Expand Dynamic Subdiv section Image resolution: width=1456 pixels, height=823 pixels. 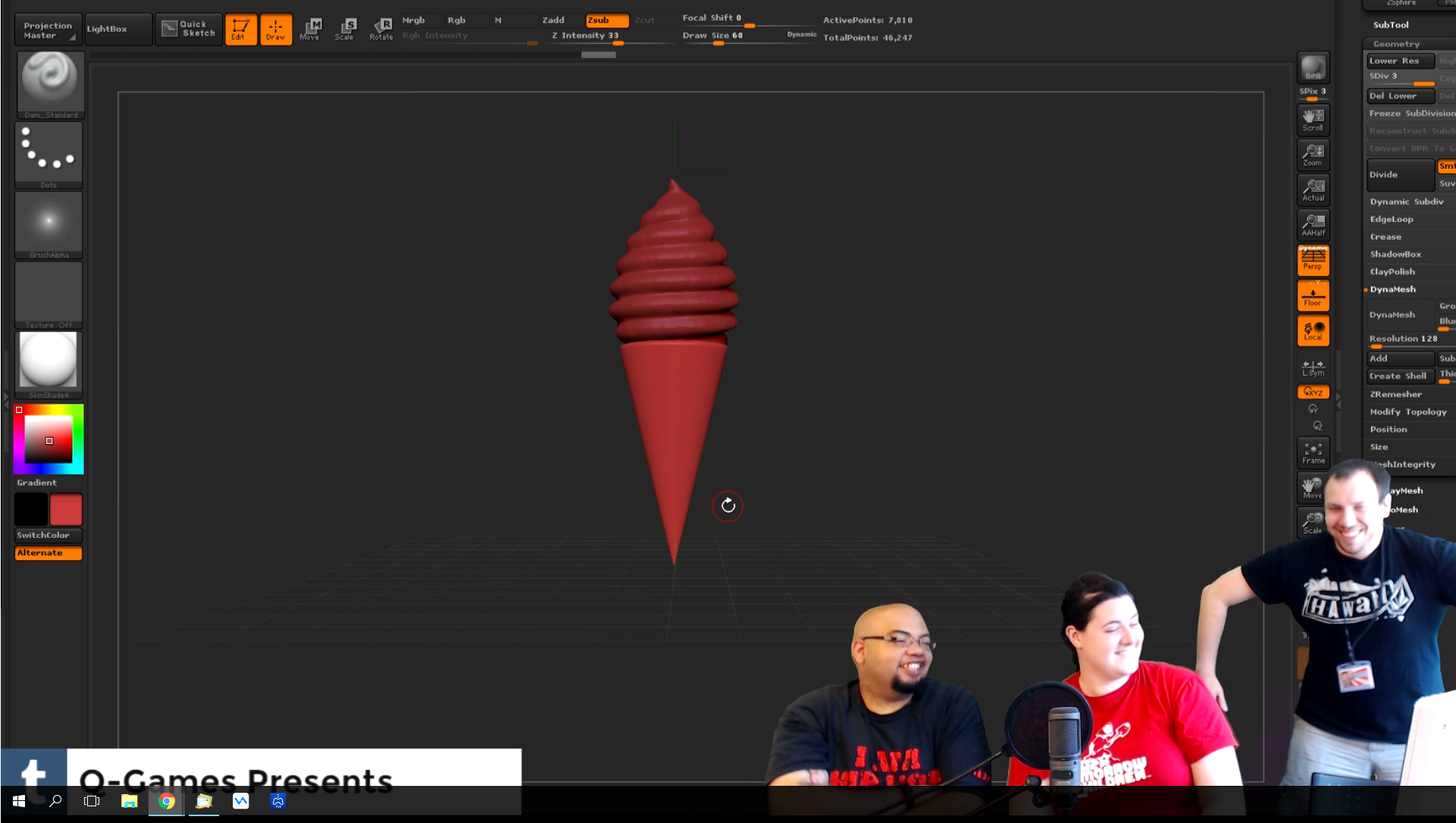tap(1408, 202)
